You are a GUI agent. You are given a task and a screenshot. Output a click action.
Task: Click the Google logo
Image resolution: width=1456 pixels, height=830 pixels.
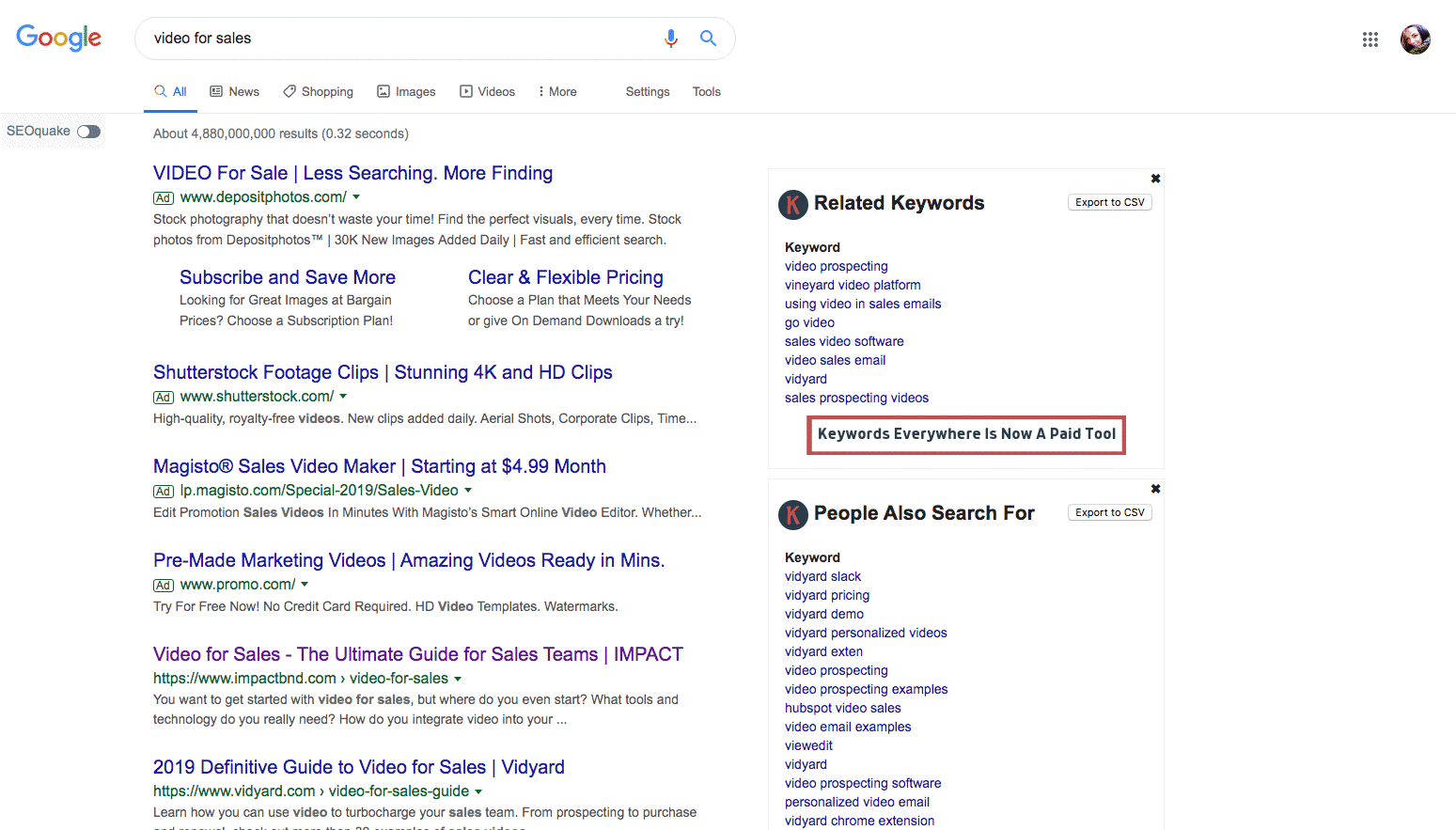(x=59, y=38)
